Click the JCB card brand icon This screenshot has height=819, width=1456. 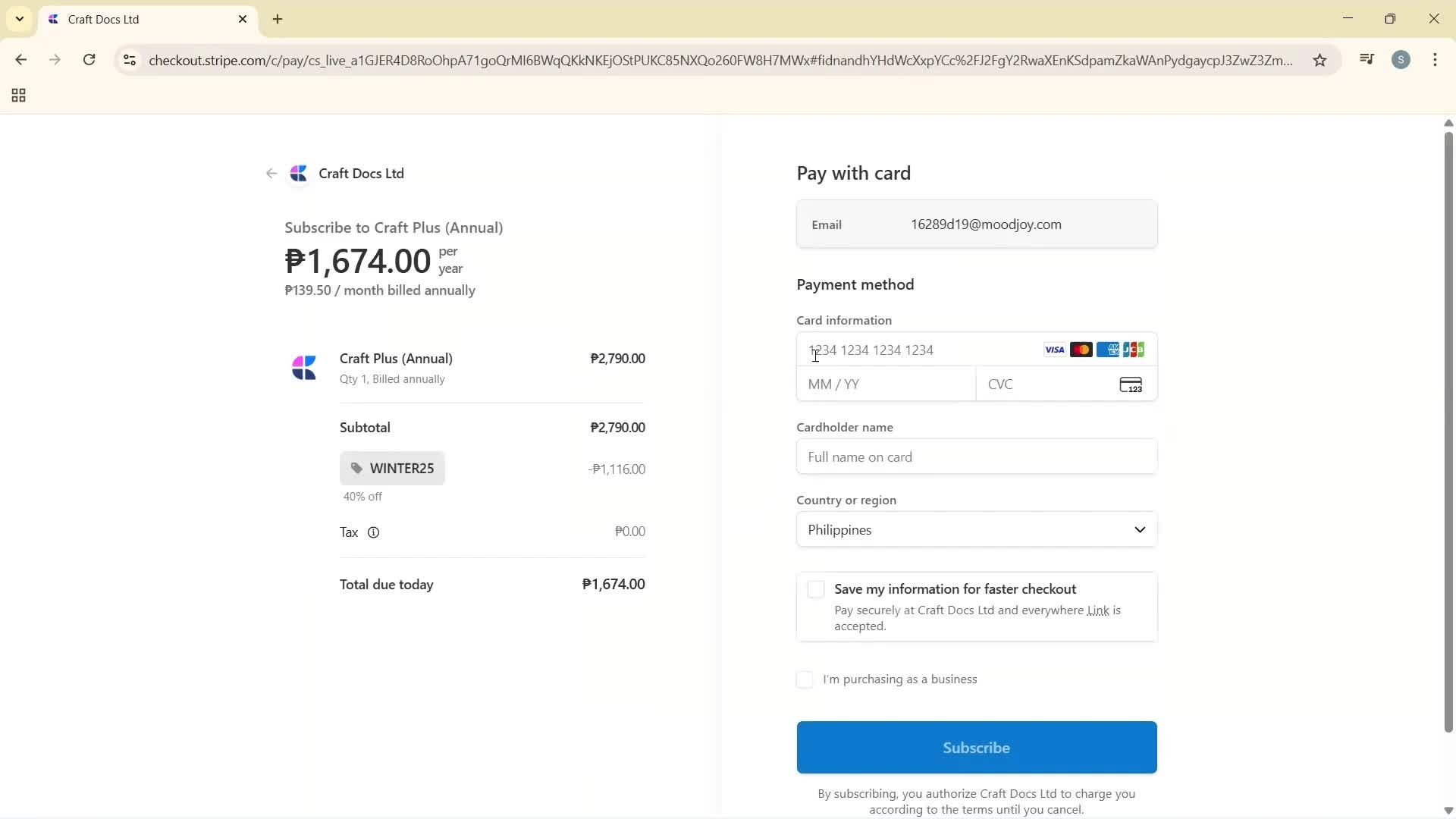(1133, 350)
